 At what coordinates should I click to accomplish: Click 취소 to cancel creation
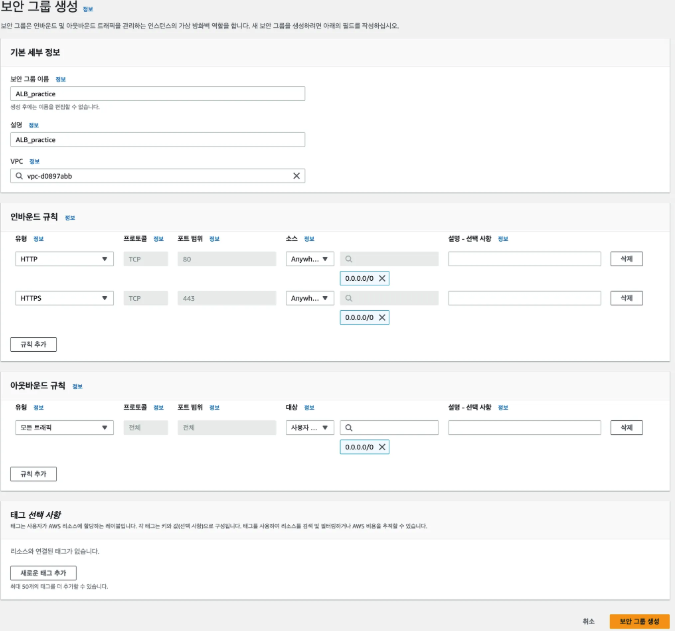pos(588,622)
